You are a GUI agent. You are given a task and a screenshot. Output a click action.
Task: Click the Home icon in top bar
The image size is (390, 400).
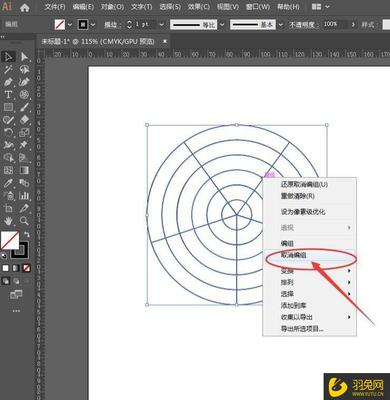point(25,8)
